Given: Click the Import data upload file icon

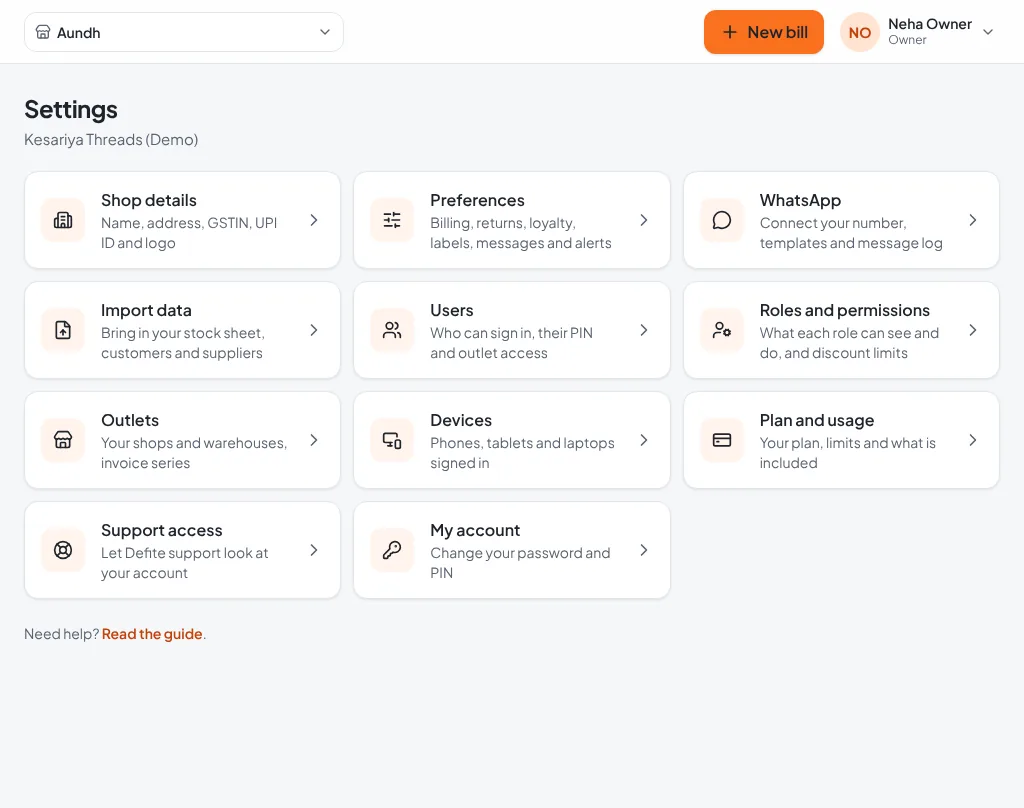Looking at the screenshot, I should (63, 330).
